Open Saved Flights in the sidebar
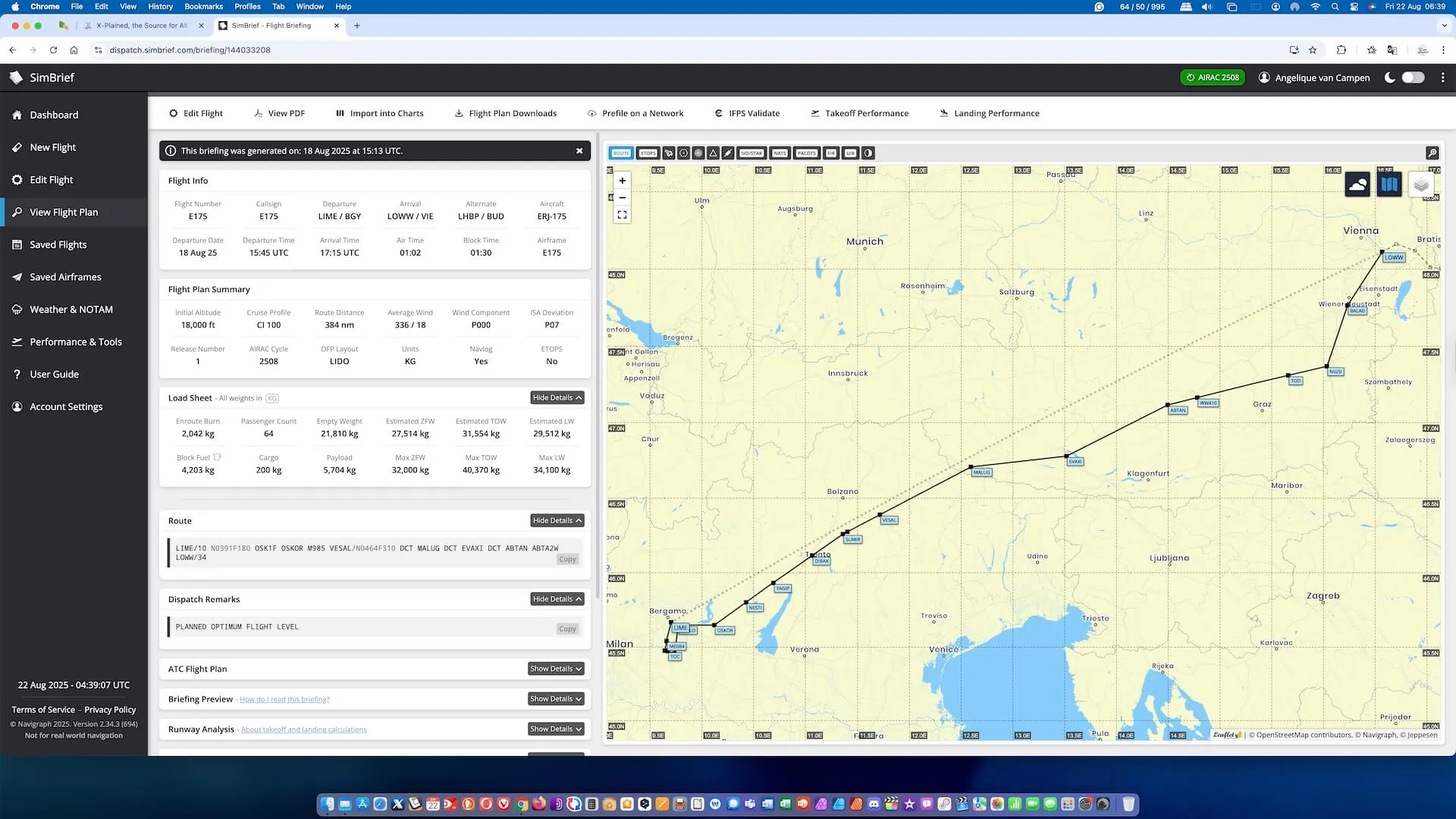 pyautogui.click(x=58, y=244)
